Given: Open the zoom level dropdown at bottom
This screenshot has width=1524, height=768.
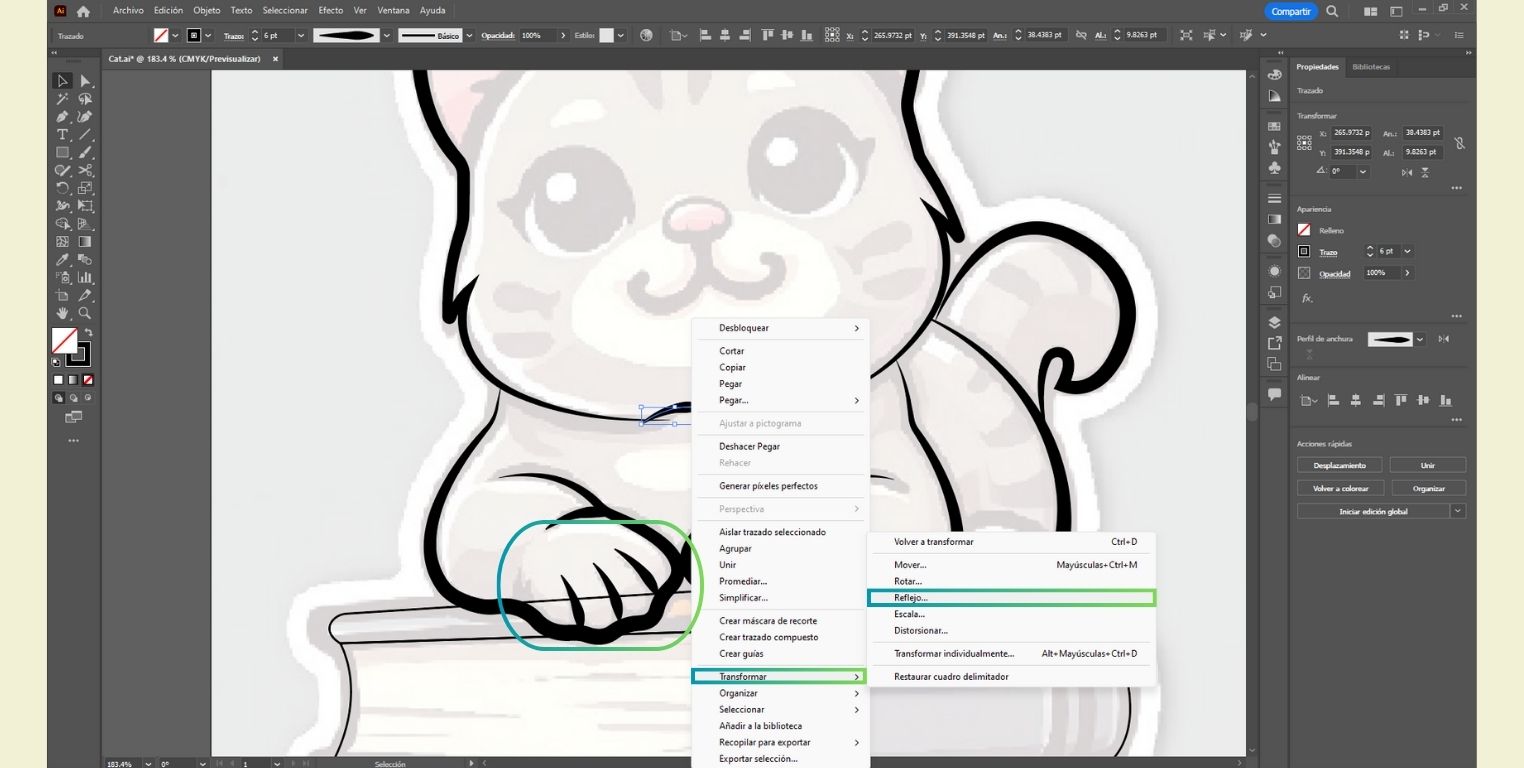Looking at the screenshot, I should pos(149,763).
